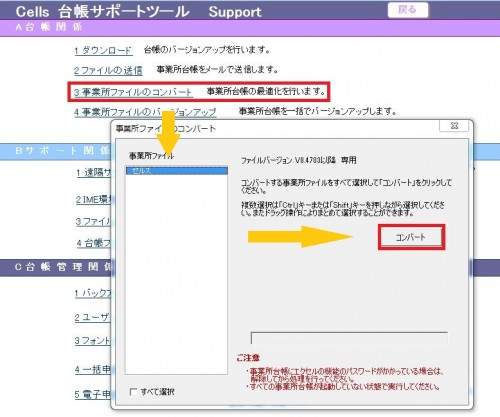This screenshot has height=417, width=500.
Task: Select セルス in the 事業所ファイル list
Action: point(177,171)
